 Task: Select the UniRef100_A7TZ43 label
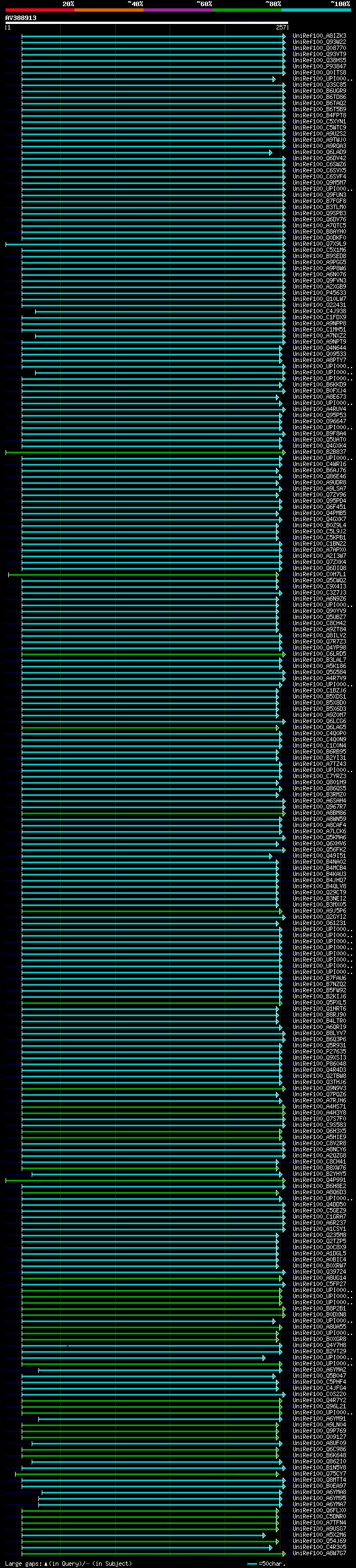pos(319,764)
